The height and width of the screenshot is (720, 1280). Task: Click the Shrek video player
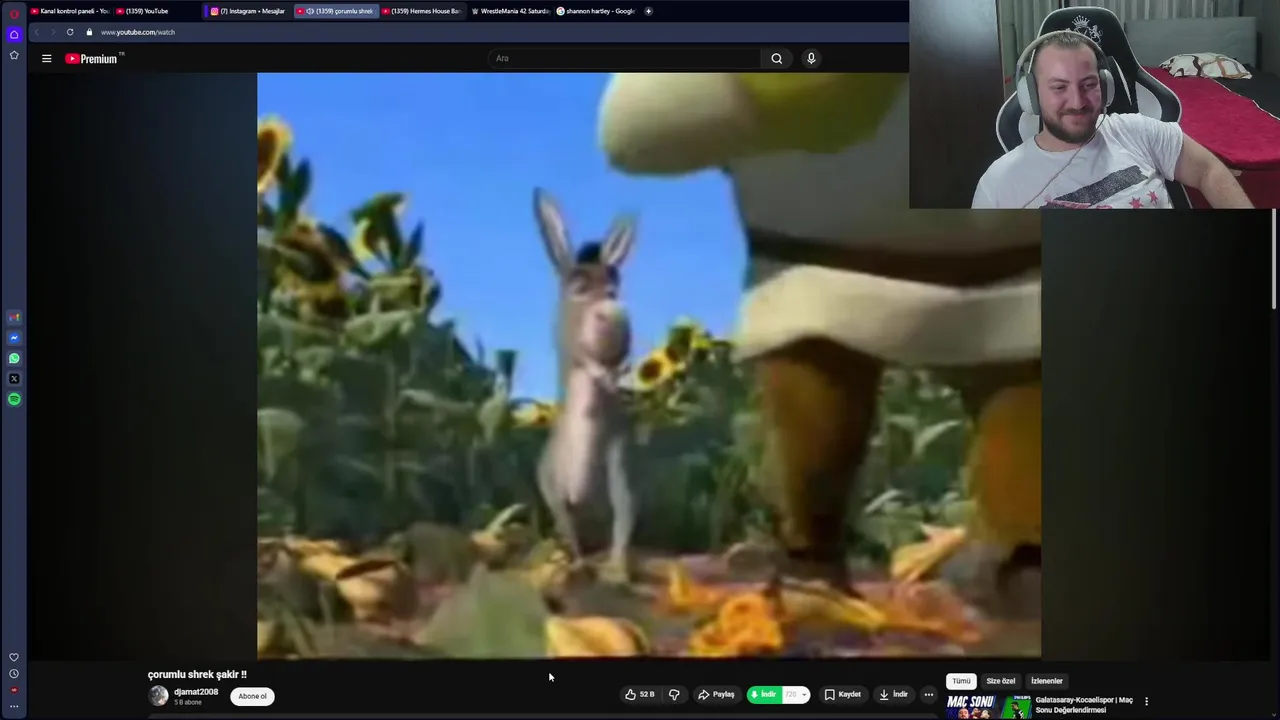649,365
